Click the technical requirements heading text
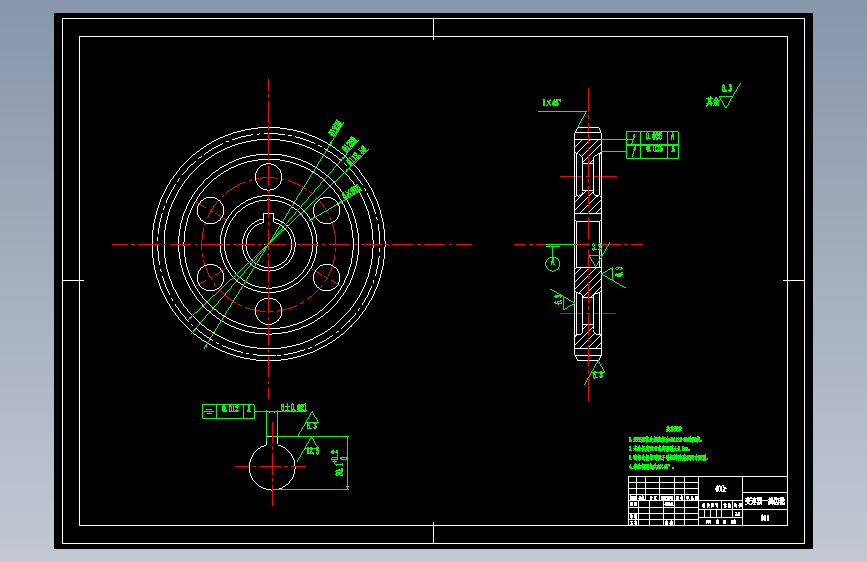 (x=673, y=429)
